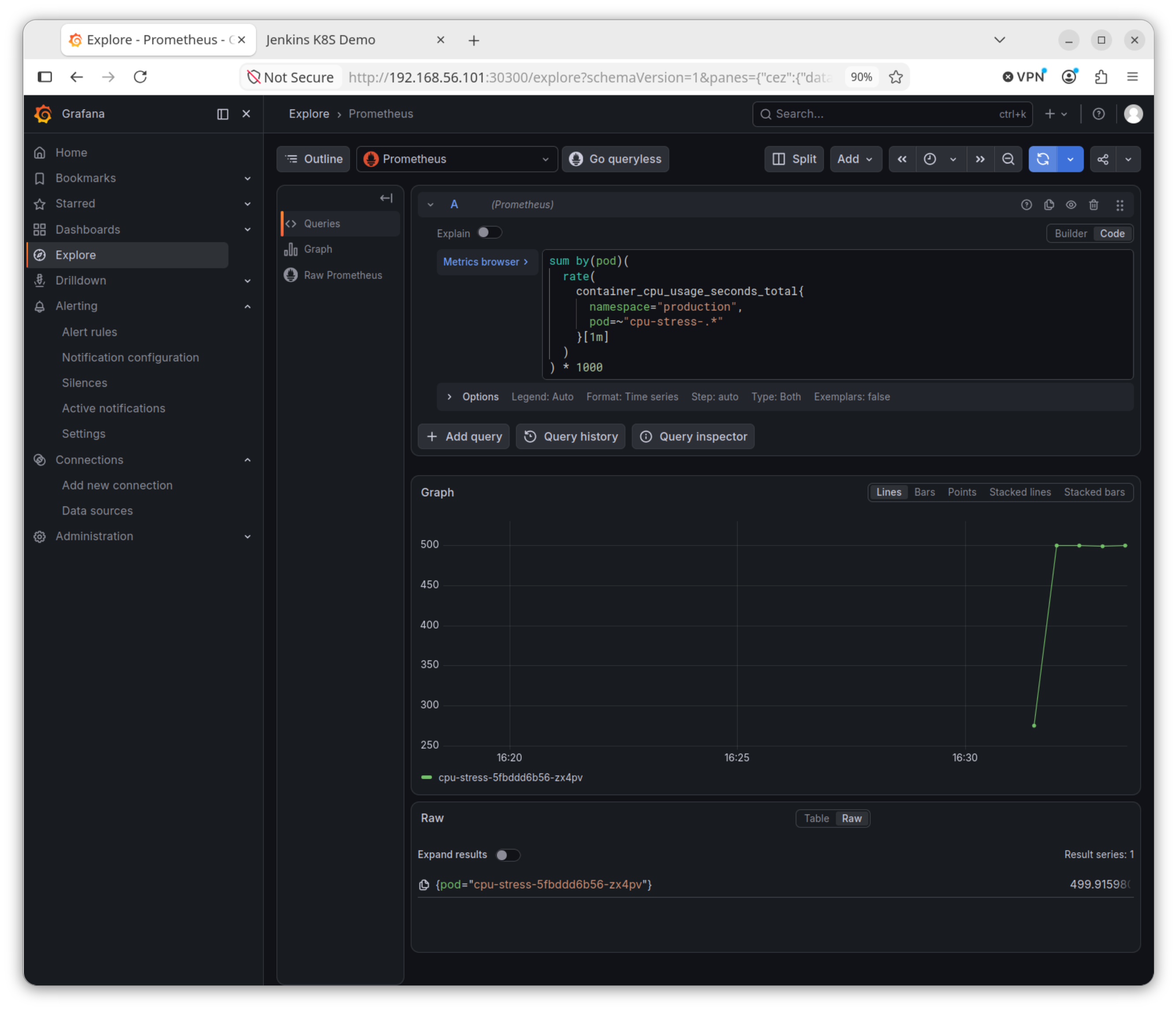The width and height of the screenshot is (1176, 1011).
Task: Open the browser extensions icon
Action: pyautogui.click(x=1101, y=77)
